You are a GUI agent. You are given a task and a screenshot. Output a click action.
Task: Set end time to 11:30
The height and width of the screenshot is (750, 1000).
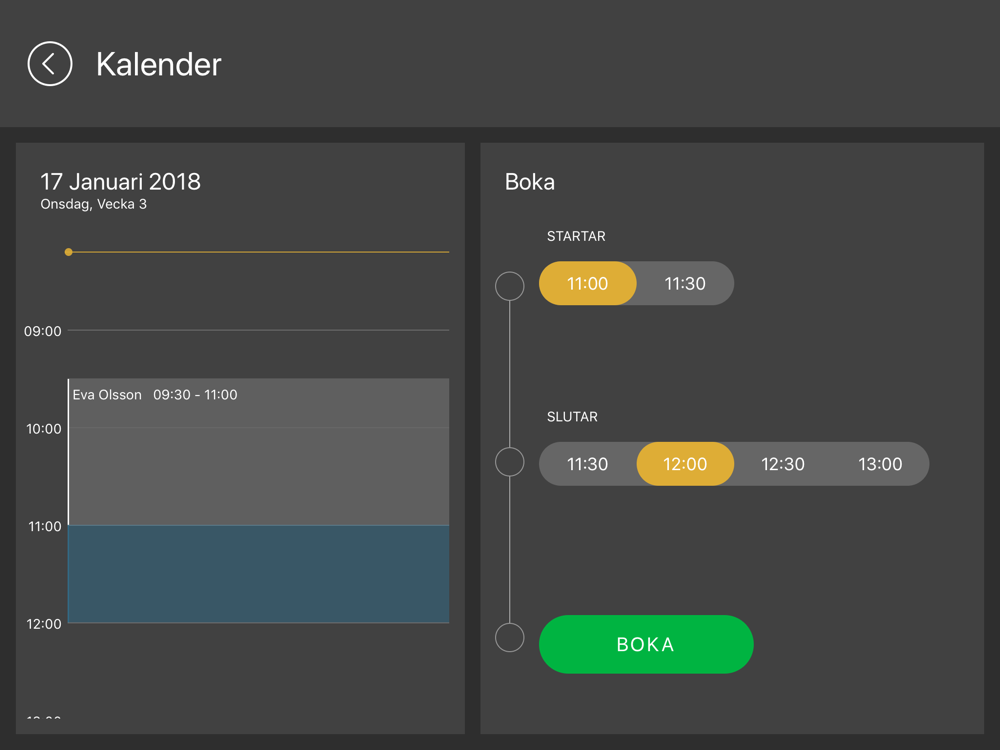point(587,464)
